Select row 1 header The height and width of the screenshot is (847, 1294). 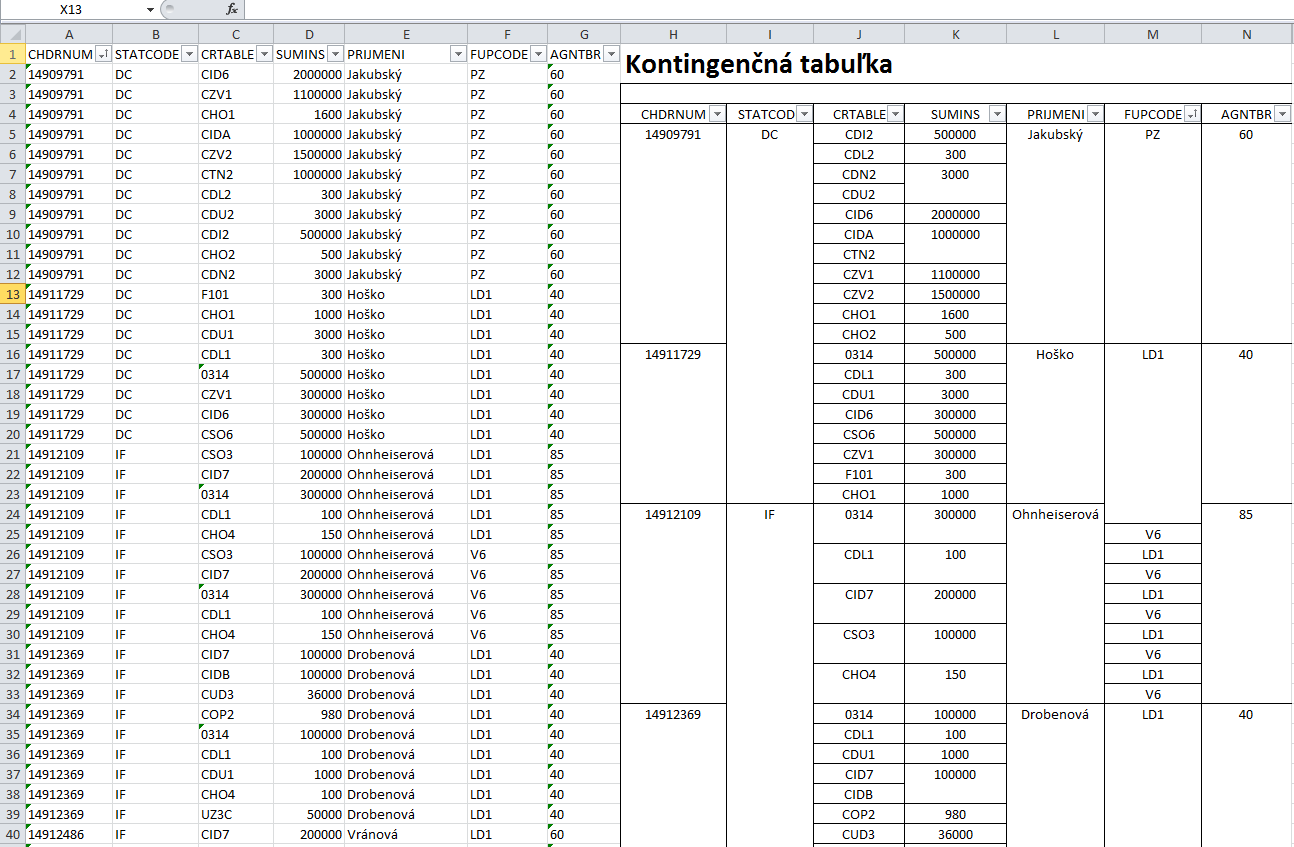point(12,54)
